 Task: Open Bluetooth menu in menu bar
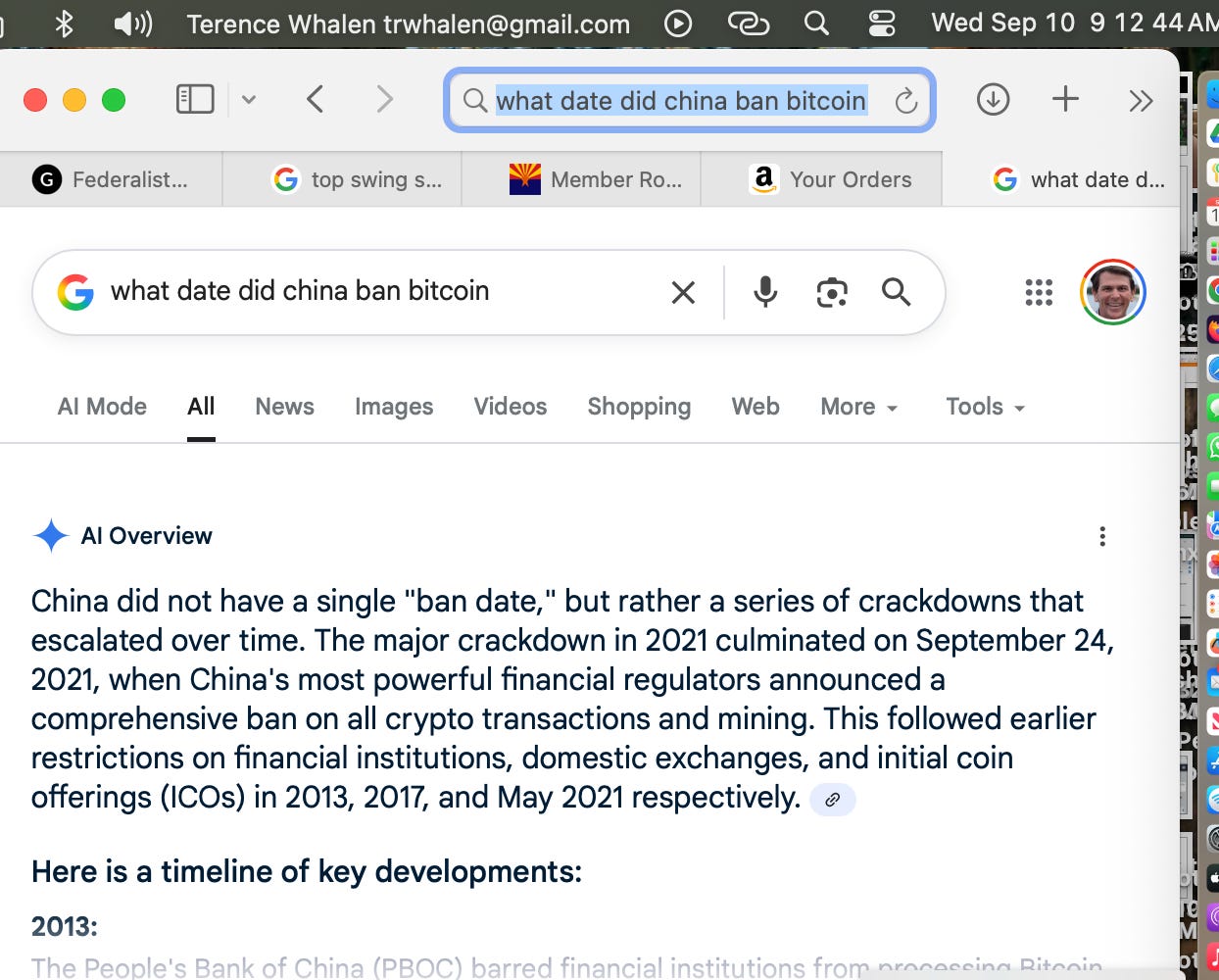tap(65, 23)
